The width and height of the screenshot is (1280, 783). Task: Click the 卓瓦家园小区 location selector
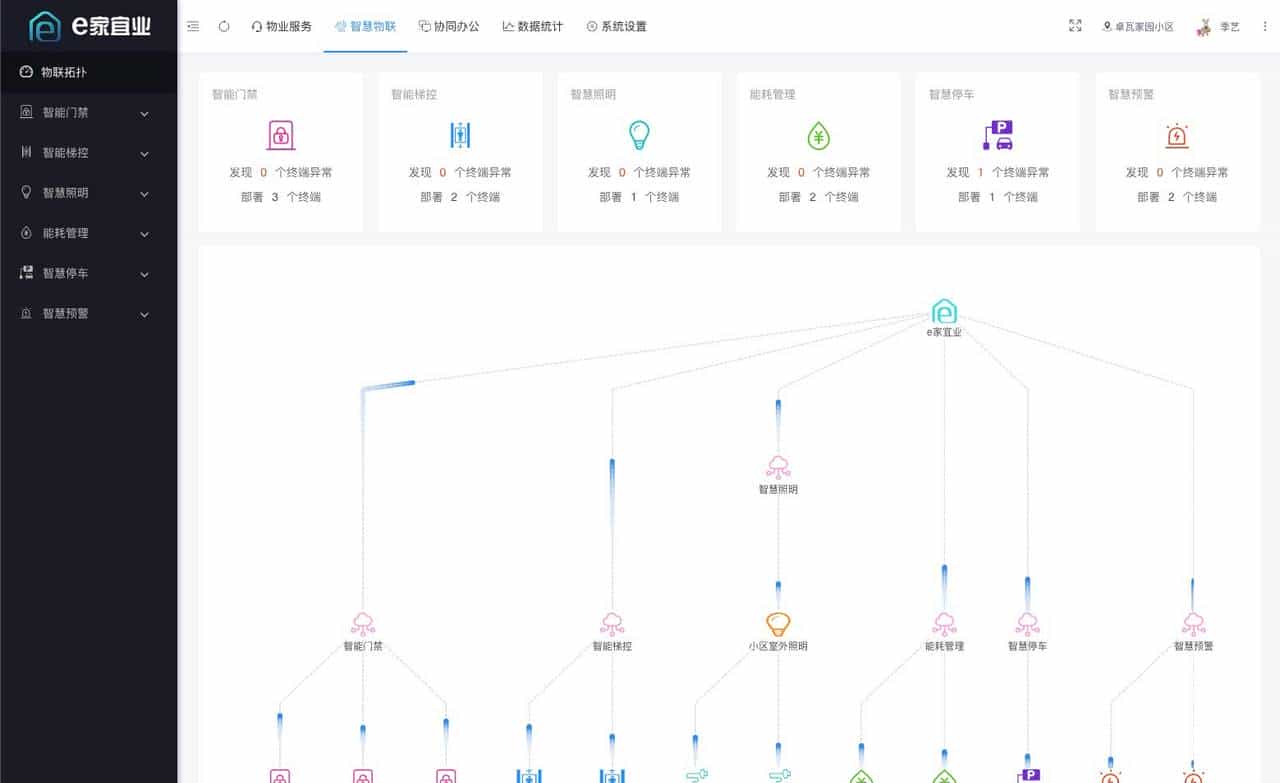click(x=1138, y=27)
